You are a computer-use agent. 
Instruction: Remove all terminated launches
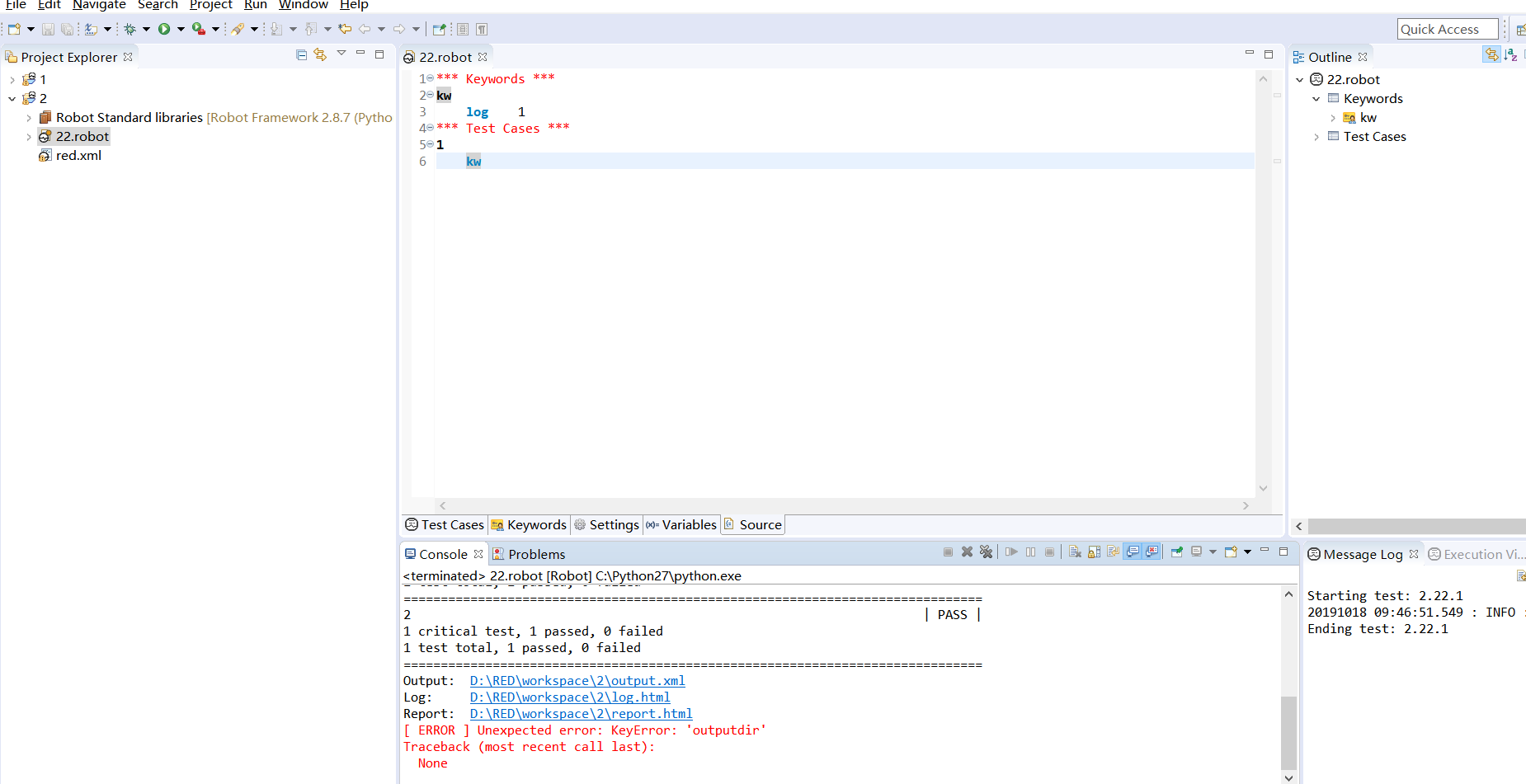pyautogui.click(x=987, y=552)
